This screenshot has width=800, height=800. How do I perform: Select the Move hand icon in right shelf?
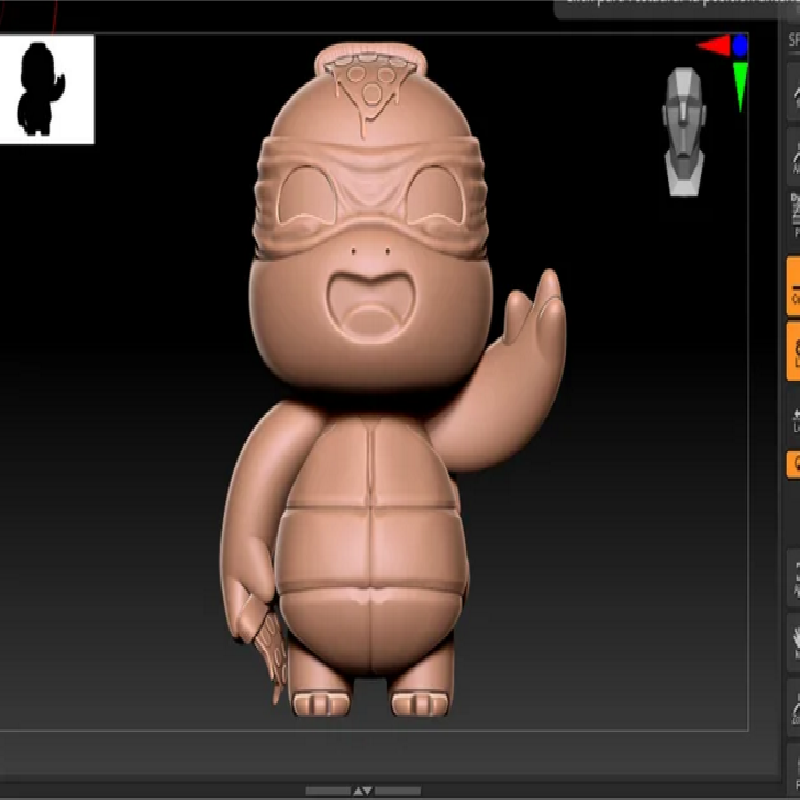(x=795, y=643)
